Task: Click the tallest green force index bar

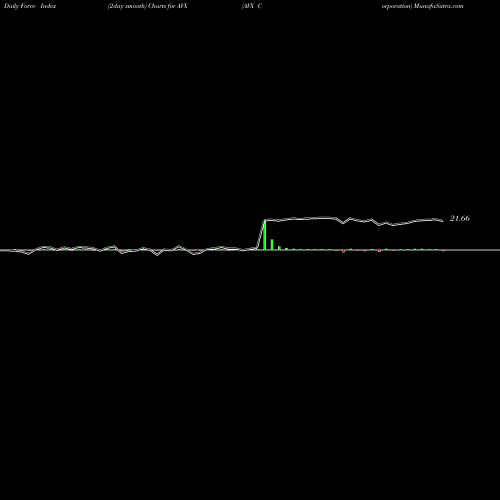Action: 265,235
